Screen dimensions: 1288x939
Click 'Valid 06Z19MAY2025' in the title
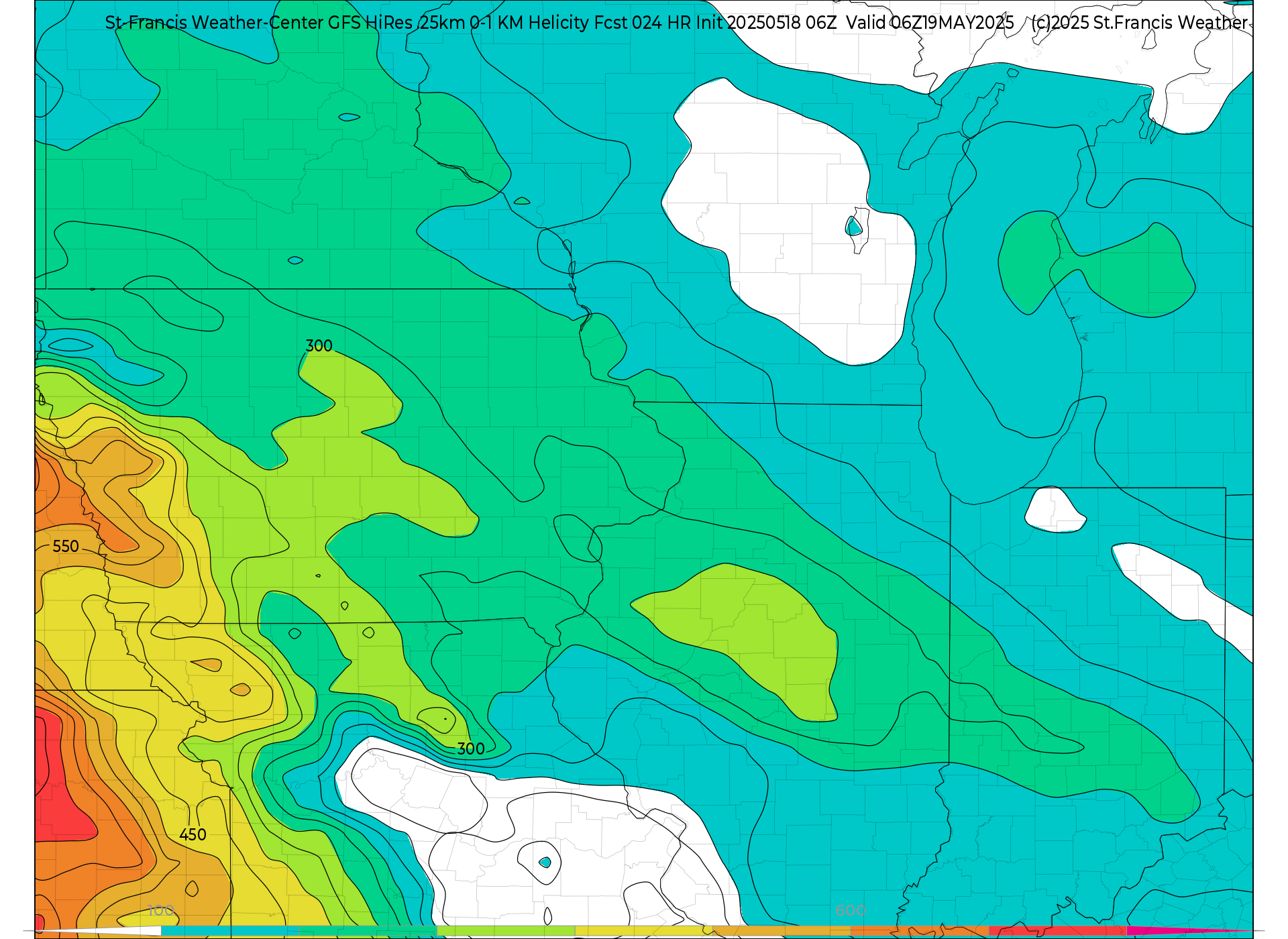(x=930, y=23)
